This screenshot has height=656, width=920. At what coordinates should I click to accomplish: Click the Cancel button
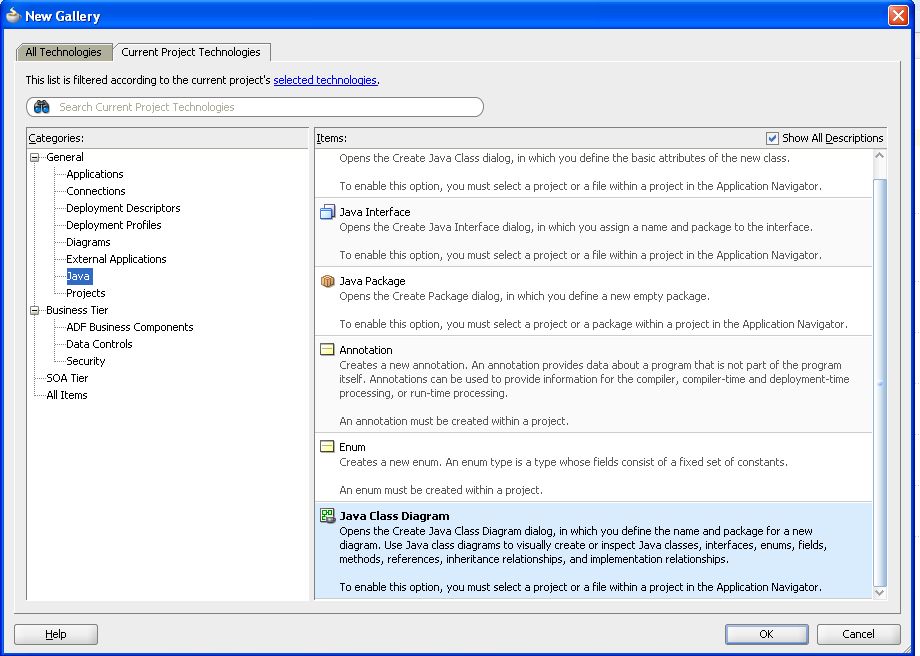tap(858, 634)
